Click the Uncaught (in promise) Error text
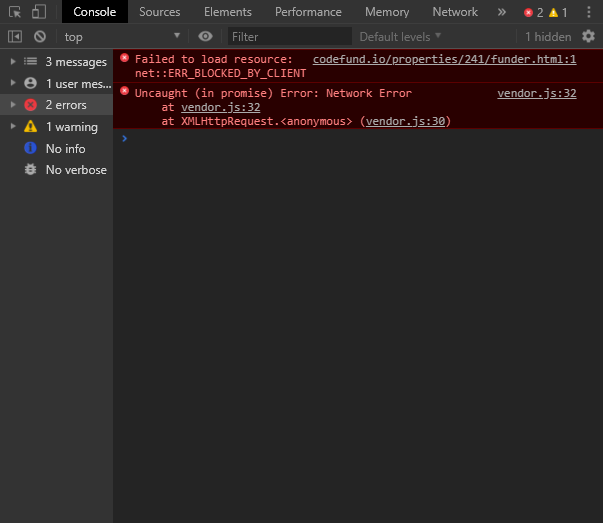This screenshot has width=603, height=523. (x=273, y=93)
